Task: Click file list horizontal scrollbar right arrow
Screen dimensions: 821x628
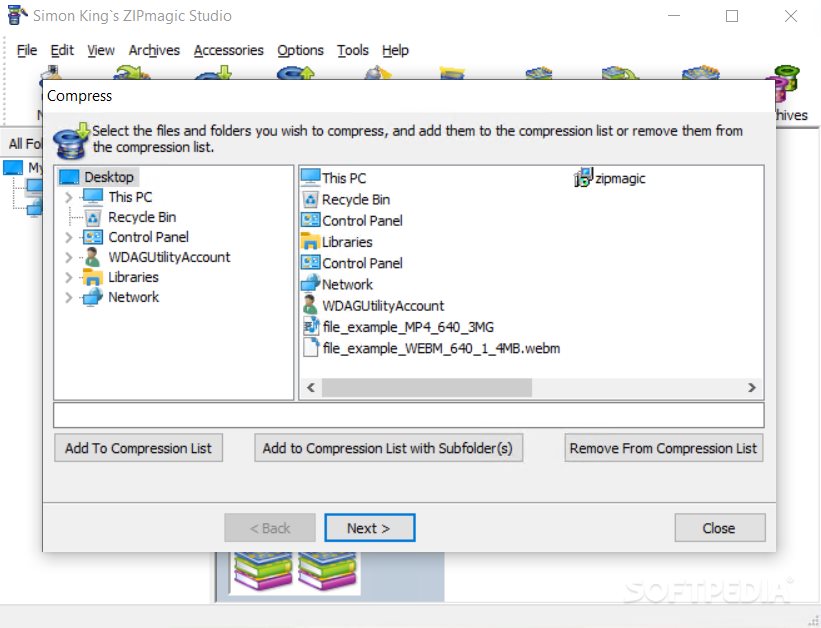Action: [x=752, y=388]
